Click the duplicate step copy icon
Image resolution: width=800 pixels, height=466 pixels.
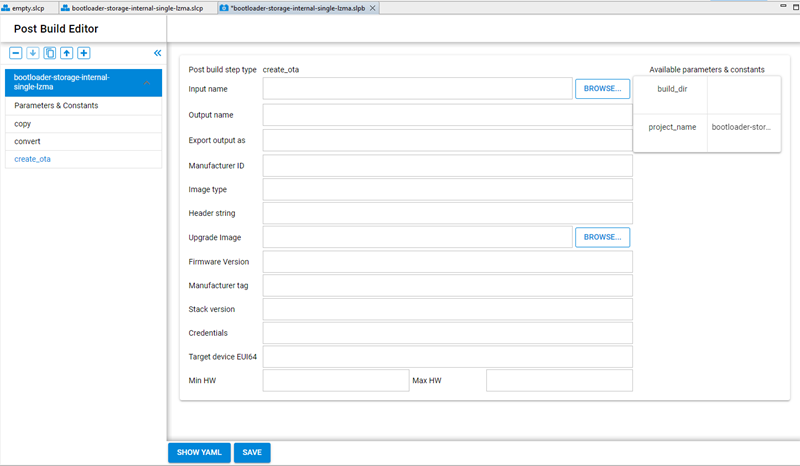50,53
